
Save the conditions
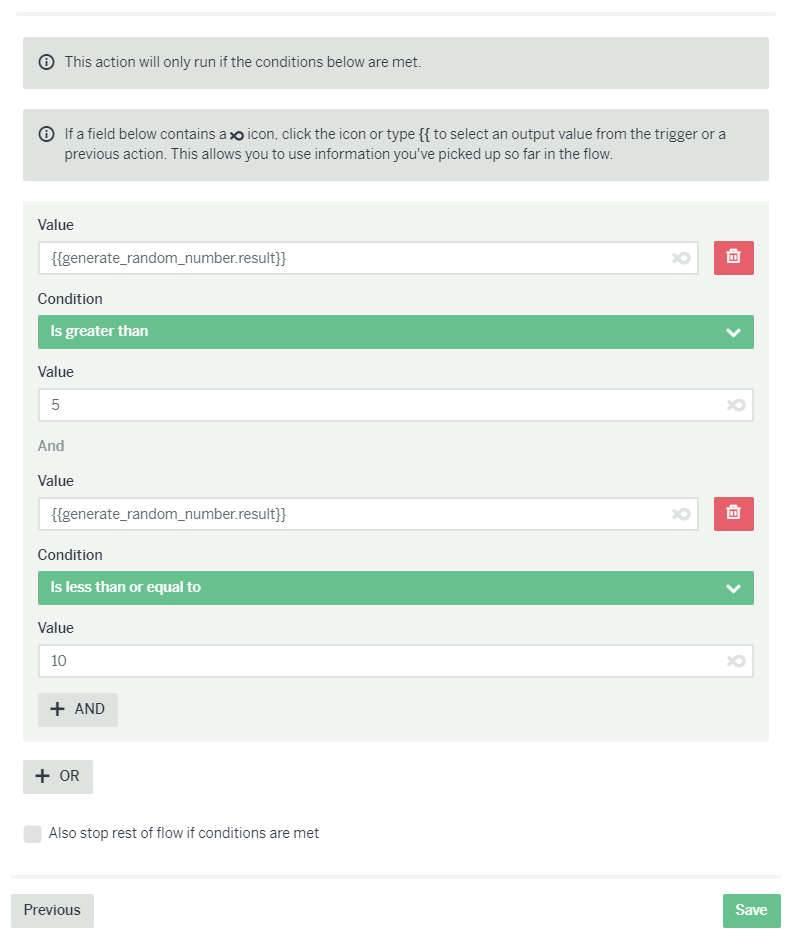[751, 910]
